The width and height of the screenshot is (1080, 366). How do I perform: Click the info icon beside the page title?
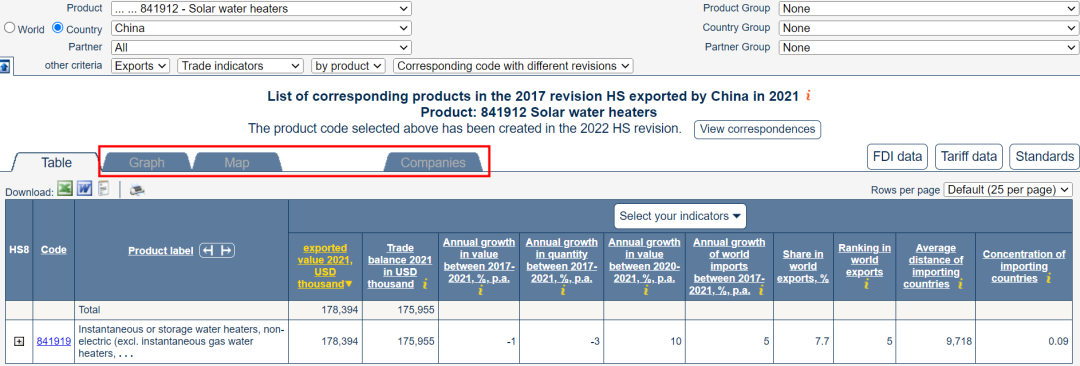click(808, 95)
